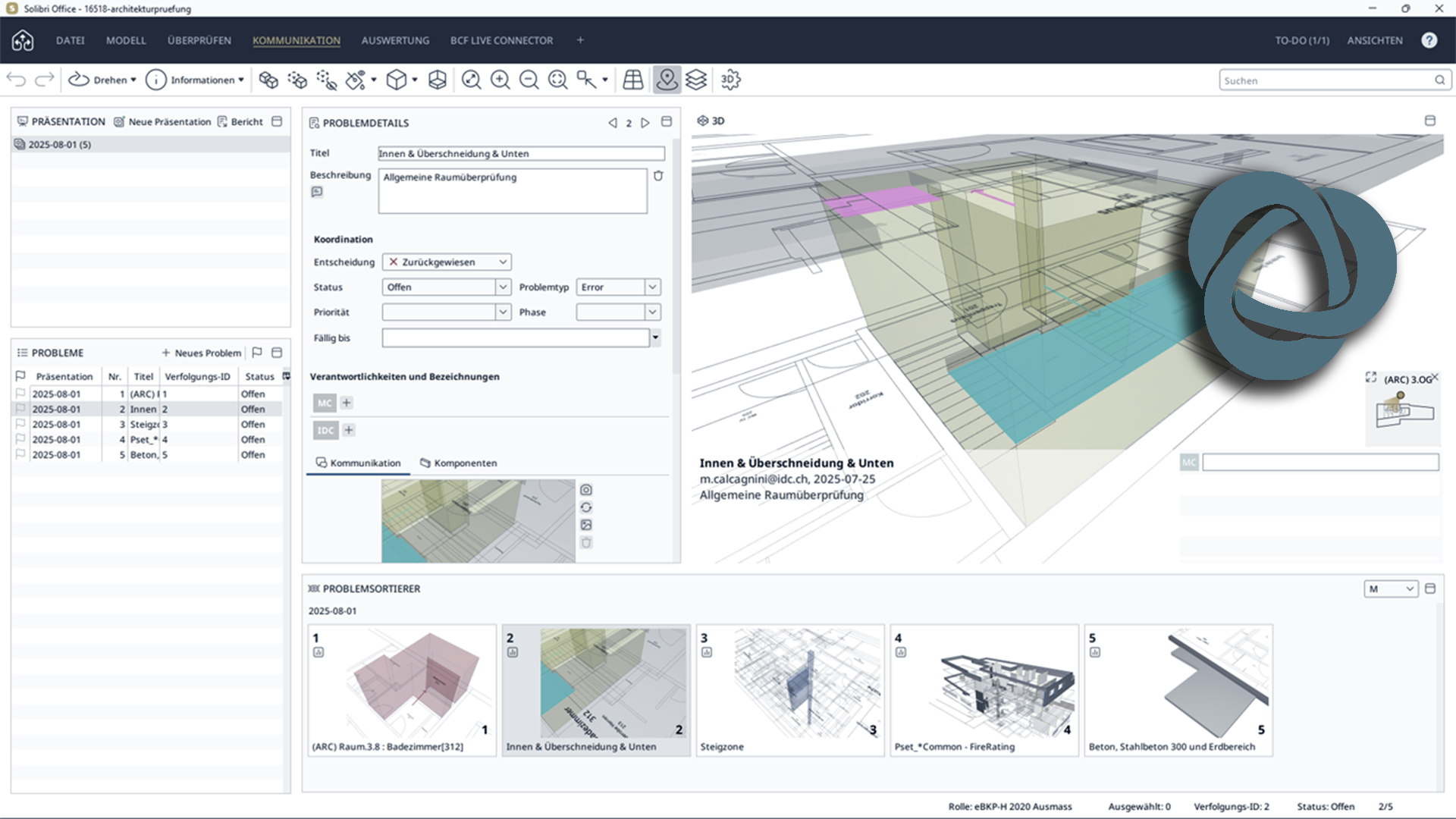The image size is (1456, 819).
Task: Open the ANSICHTEN menu
Action: coord(1375,40)
